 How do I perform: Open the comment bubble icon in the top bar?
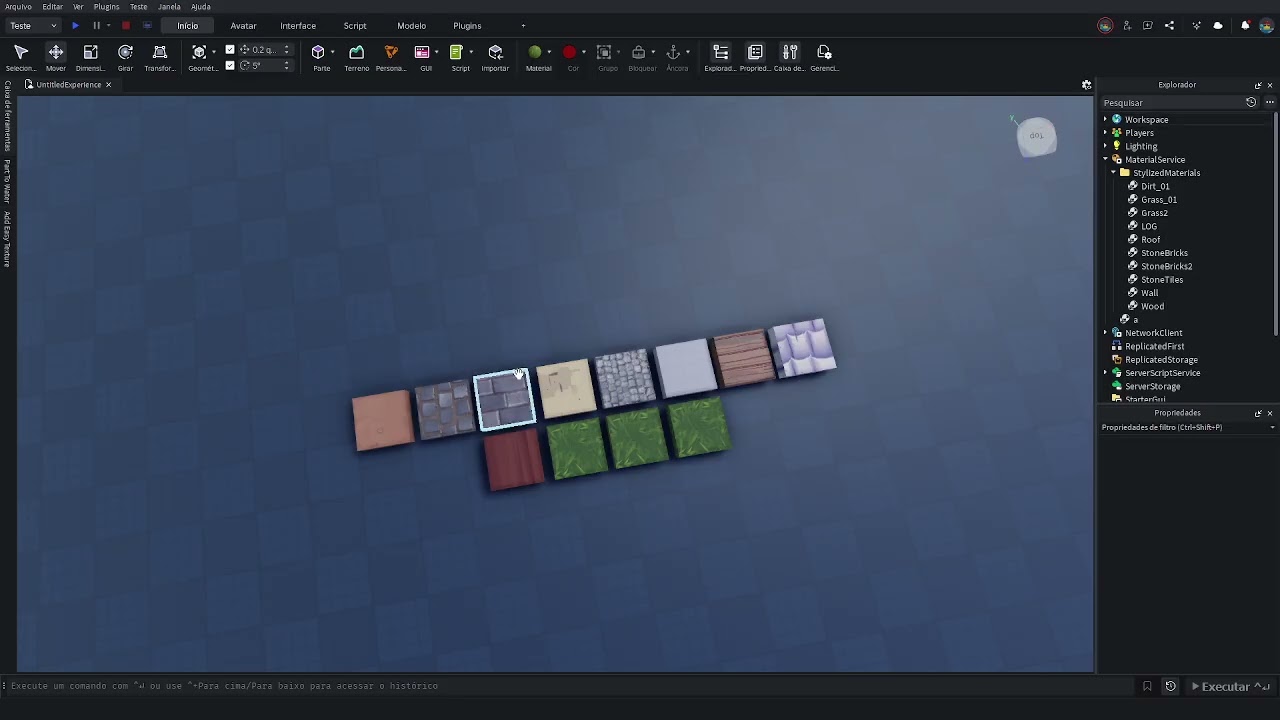[1148, 25]
